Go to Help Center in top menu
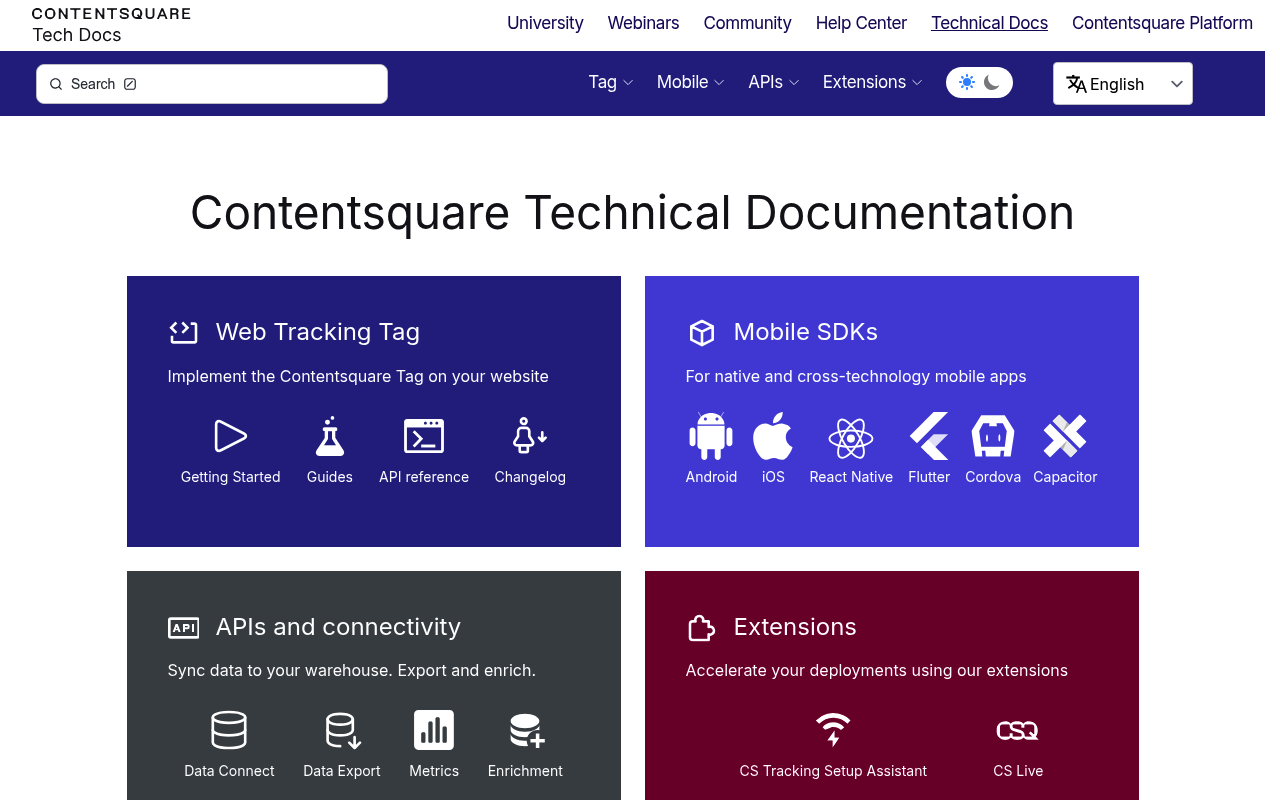The height and width of the screenshot is (800, 1280). point(861,23)
